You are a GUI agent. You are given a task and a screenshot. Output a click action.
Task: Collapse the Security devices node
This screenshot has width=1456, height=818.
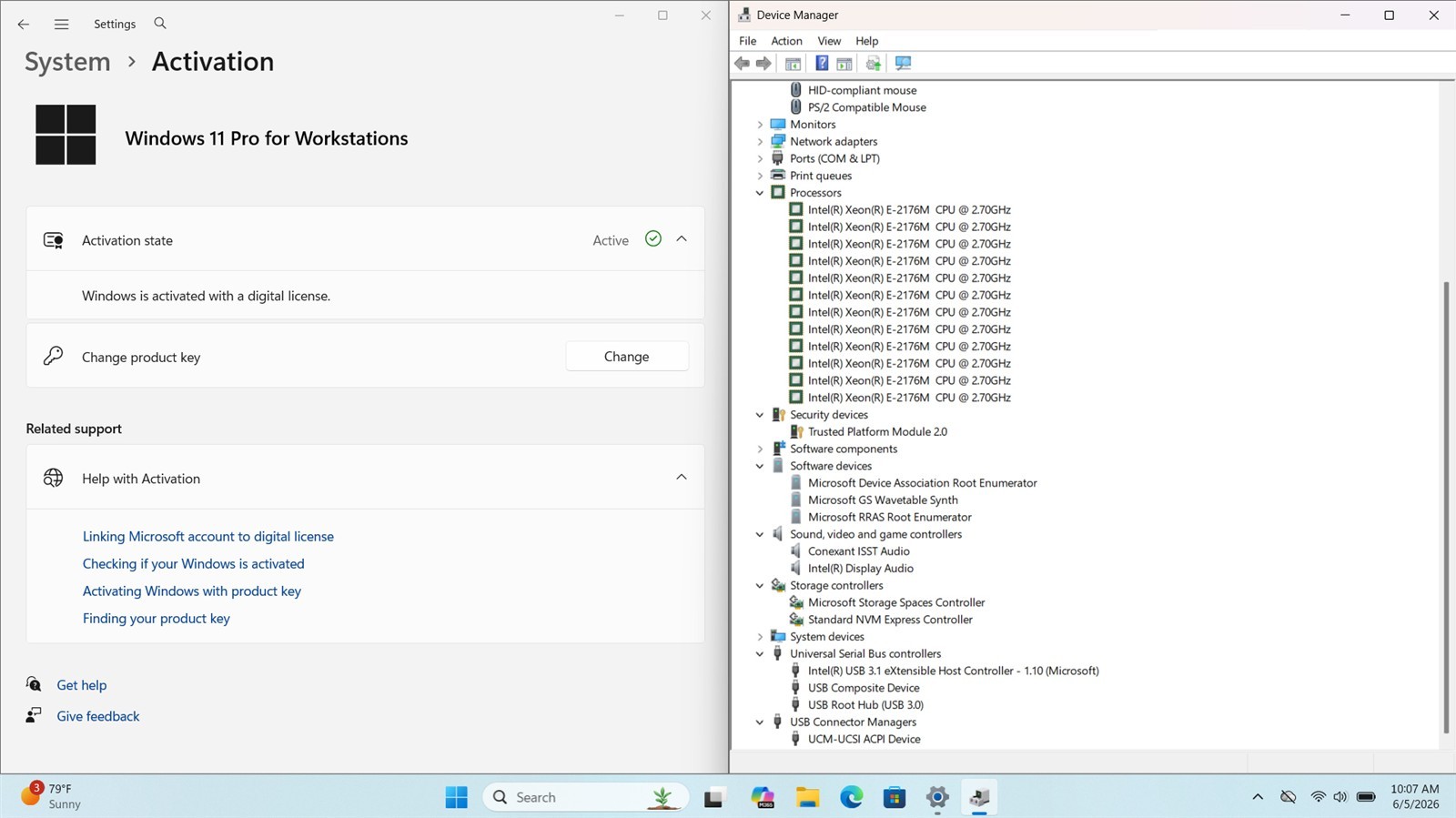pos(760,415)
